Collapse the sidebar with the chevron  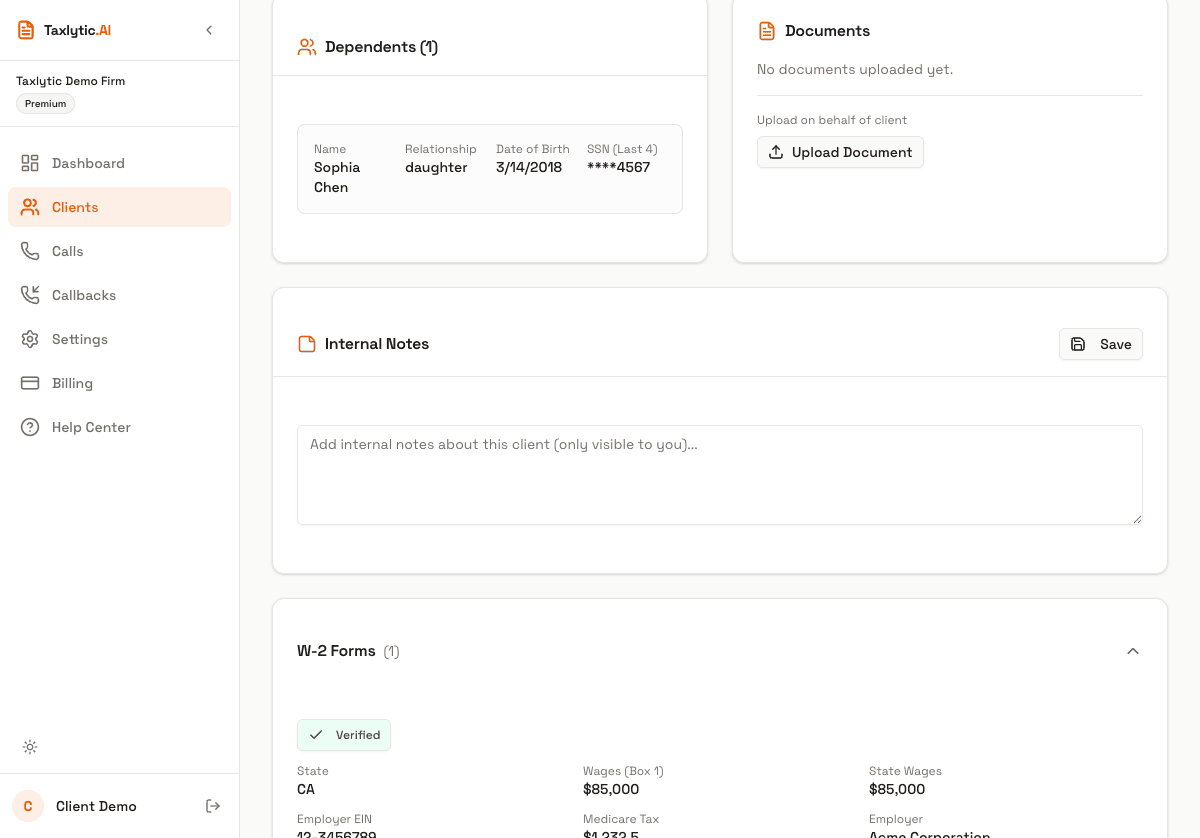click(x=209, y=29)
